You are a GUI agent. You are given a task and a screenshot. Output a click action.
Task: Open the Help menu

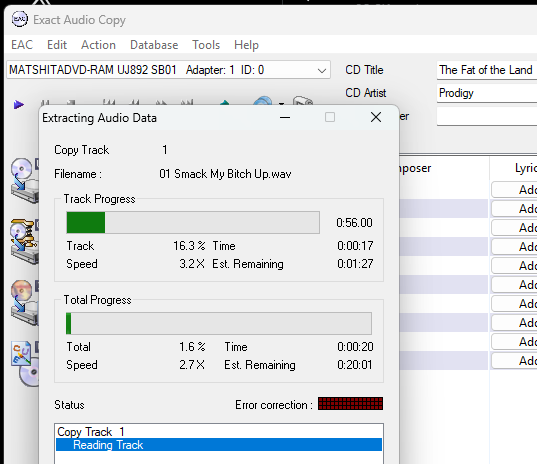tap(246, 45)
